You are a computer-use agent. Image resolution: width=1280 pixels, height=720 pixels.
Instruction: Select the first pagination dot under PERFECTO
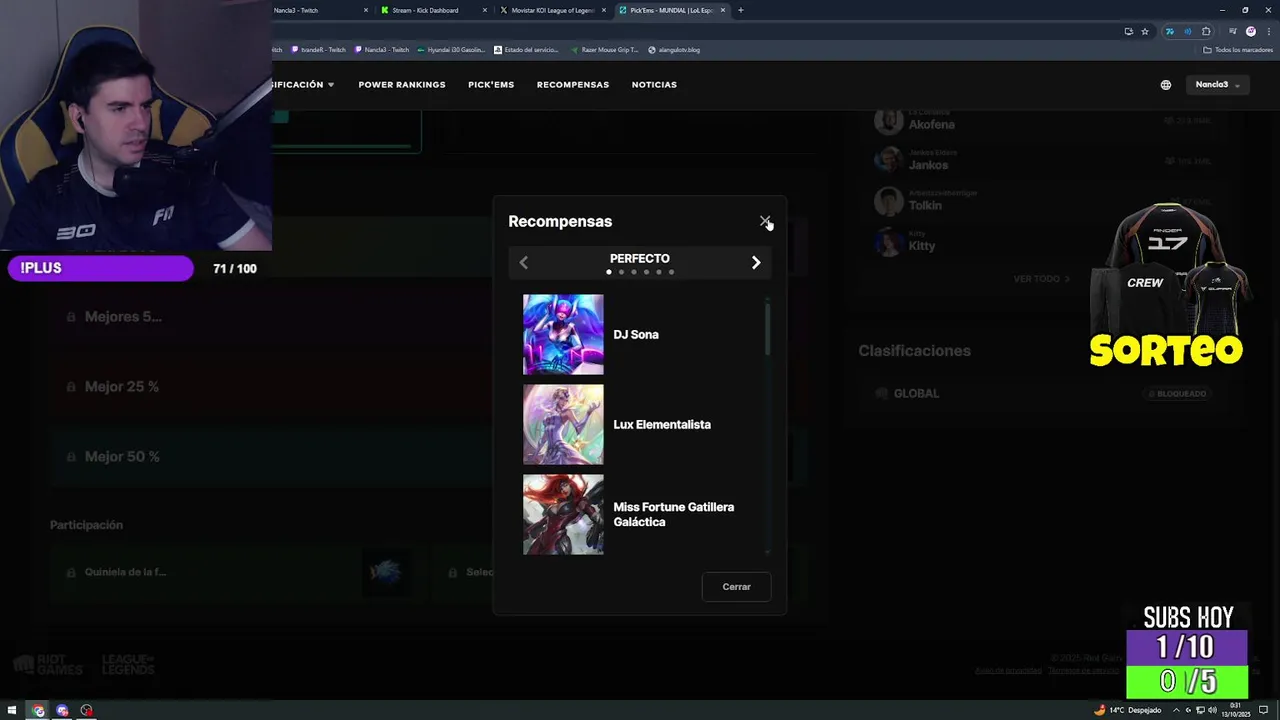tap(609, 272)
